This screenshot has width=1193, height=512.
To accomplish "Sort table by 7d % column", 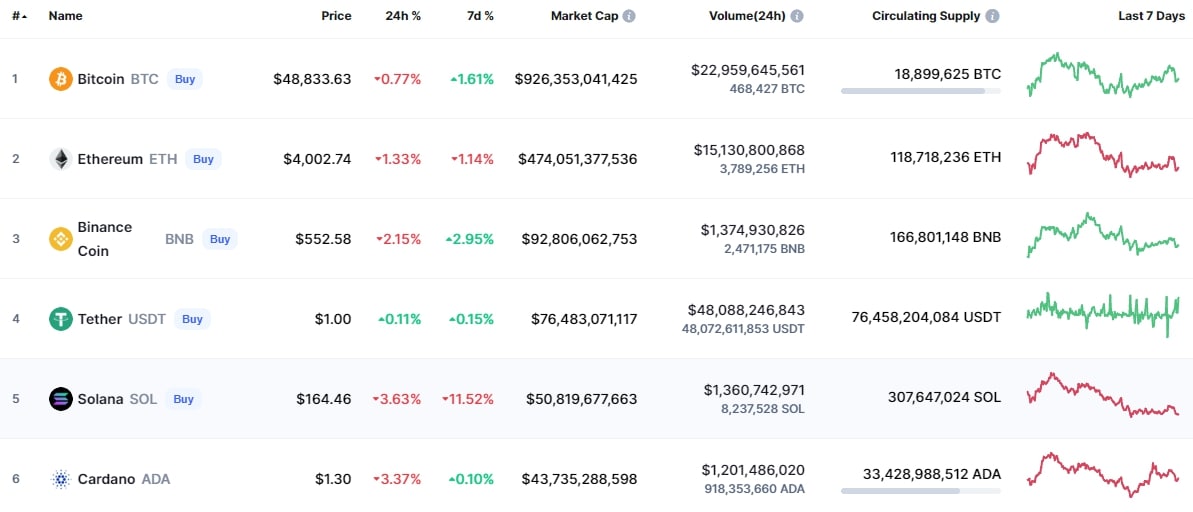I will (479, 16).
